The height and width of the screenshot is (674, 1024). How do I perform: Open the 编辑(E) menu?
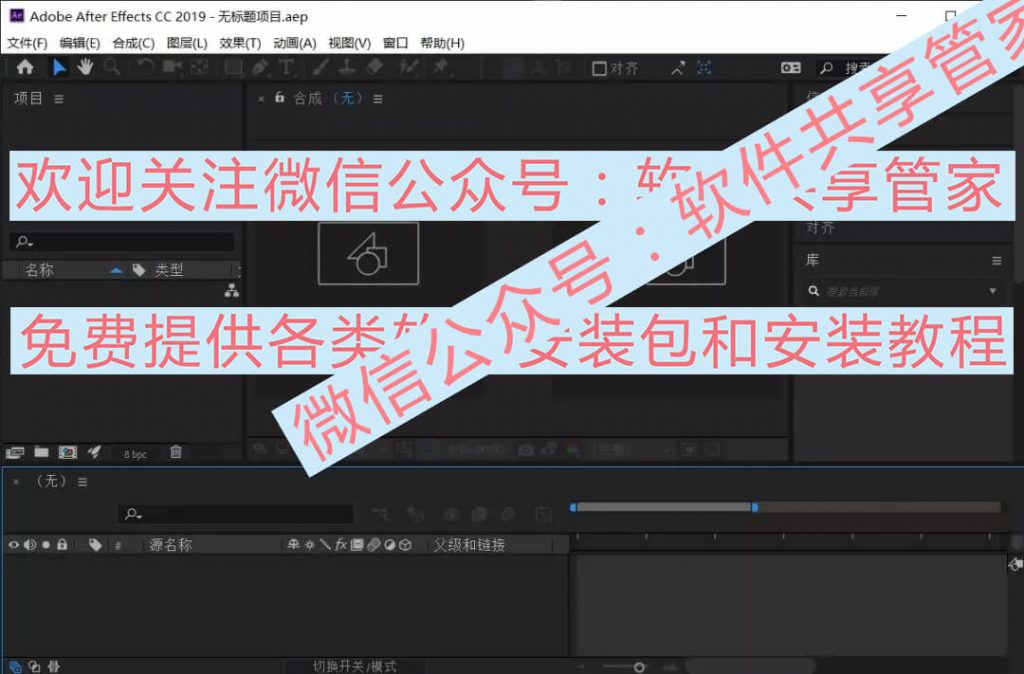tap(80, 43)
